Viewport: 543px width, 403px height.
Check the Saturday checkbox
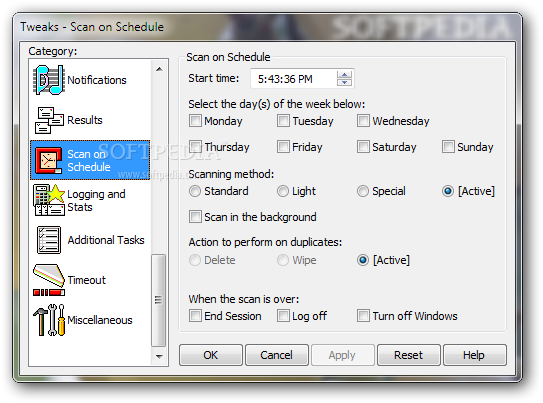pos(363,147)
